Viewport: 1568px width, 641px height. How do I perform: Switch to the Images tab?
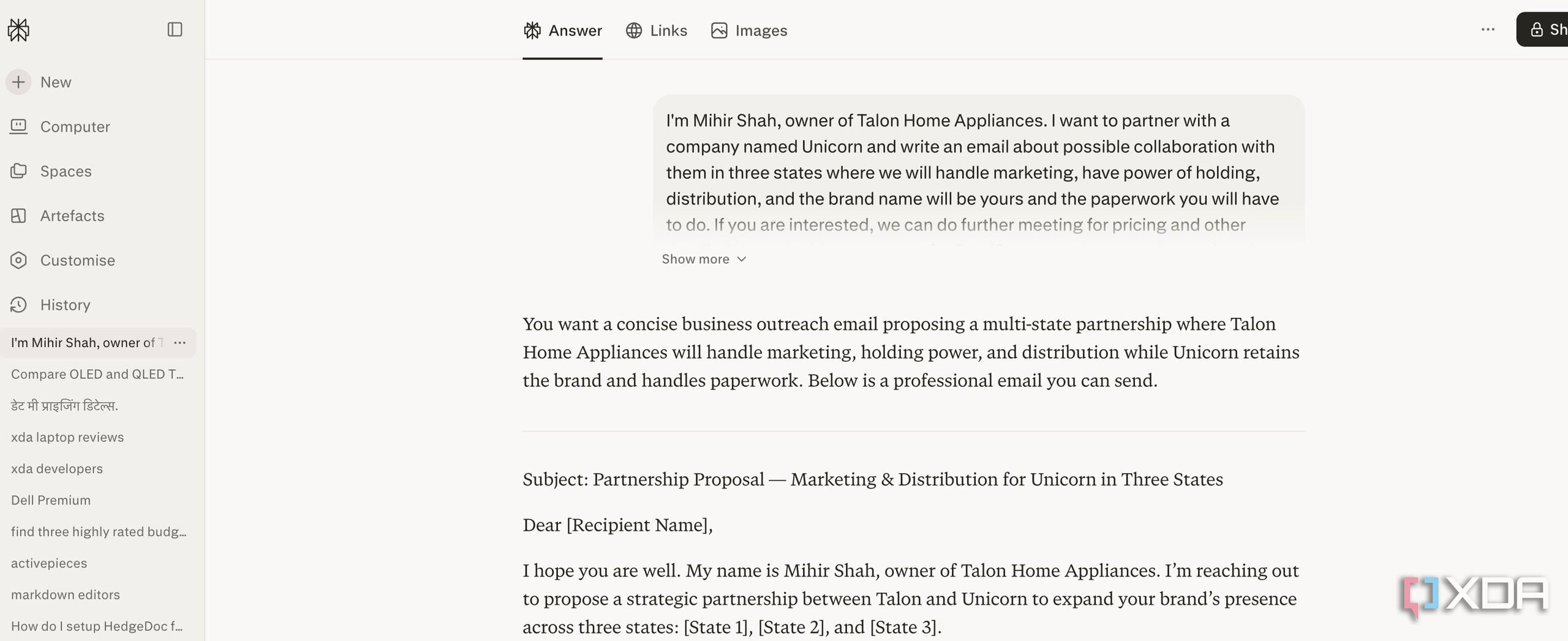click(x=749, y=31)
